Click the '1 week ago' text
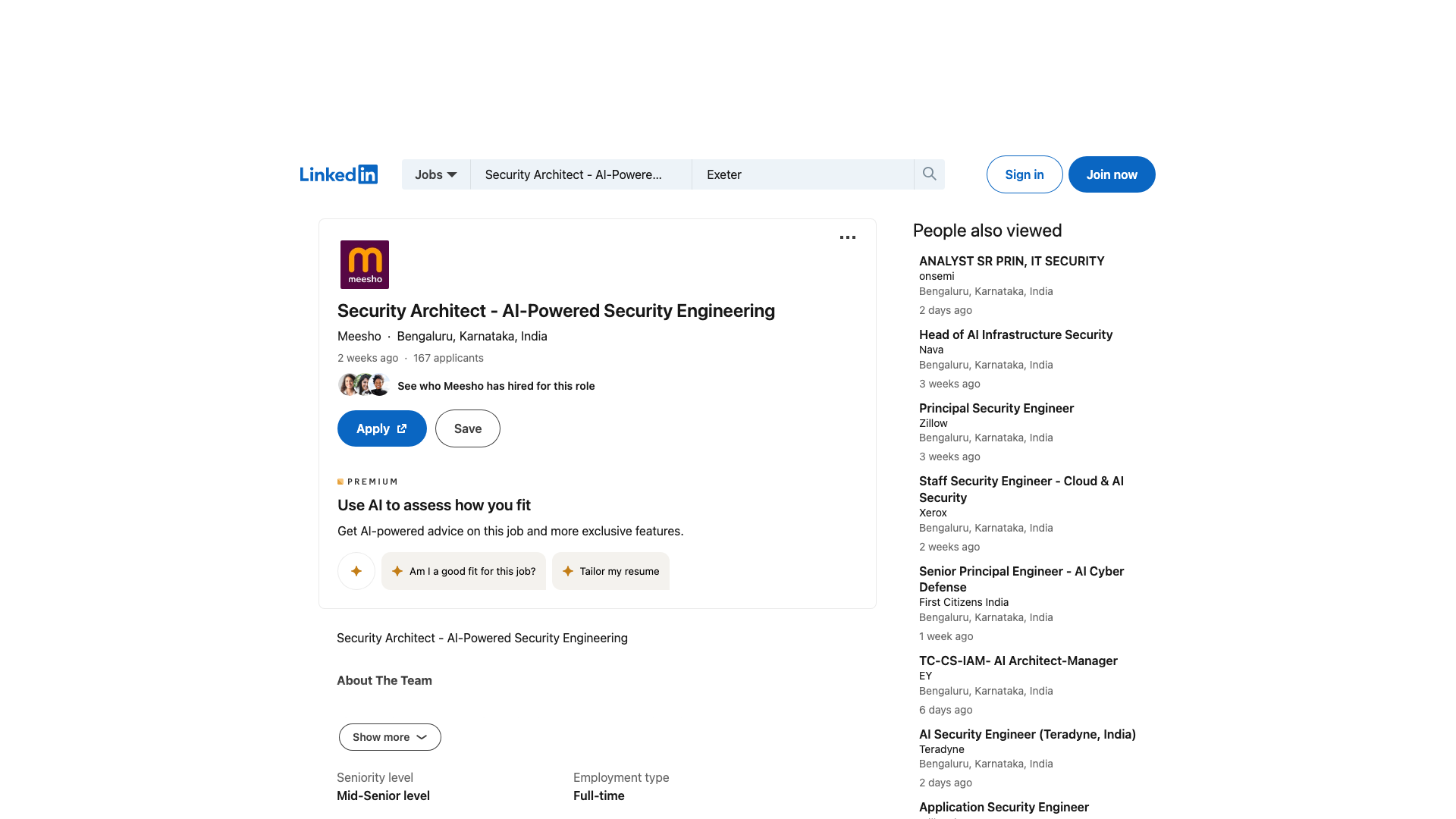1456x819 pixels. pos(946,636)
